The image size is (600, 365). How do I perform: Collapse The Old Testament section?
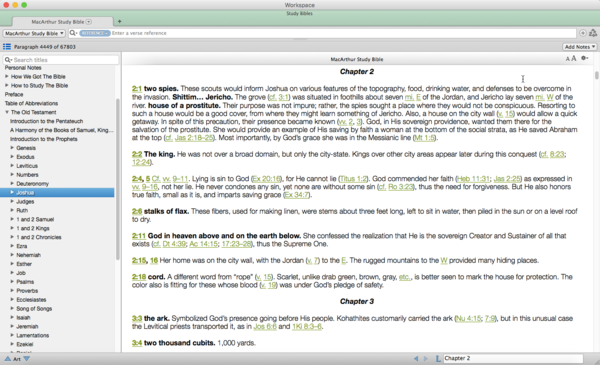pyautogui.click(x=7, y=112)
